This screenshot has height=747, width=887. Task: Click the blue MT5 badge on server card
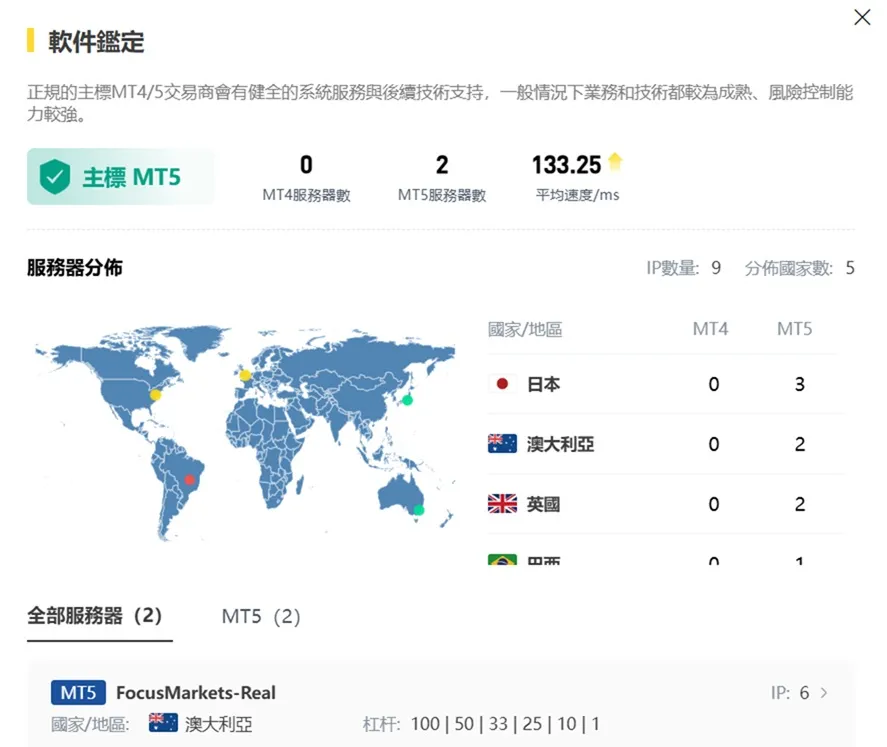tap(78, 692)
